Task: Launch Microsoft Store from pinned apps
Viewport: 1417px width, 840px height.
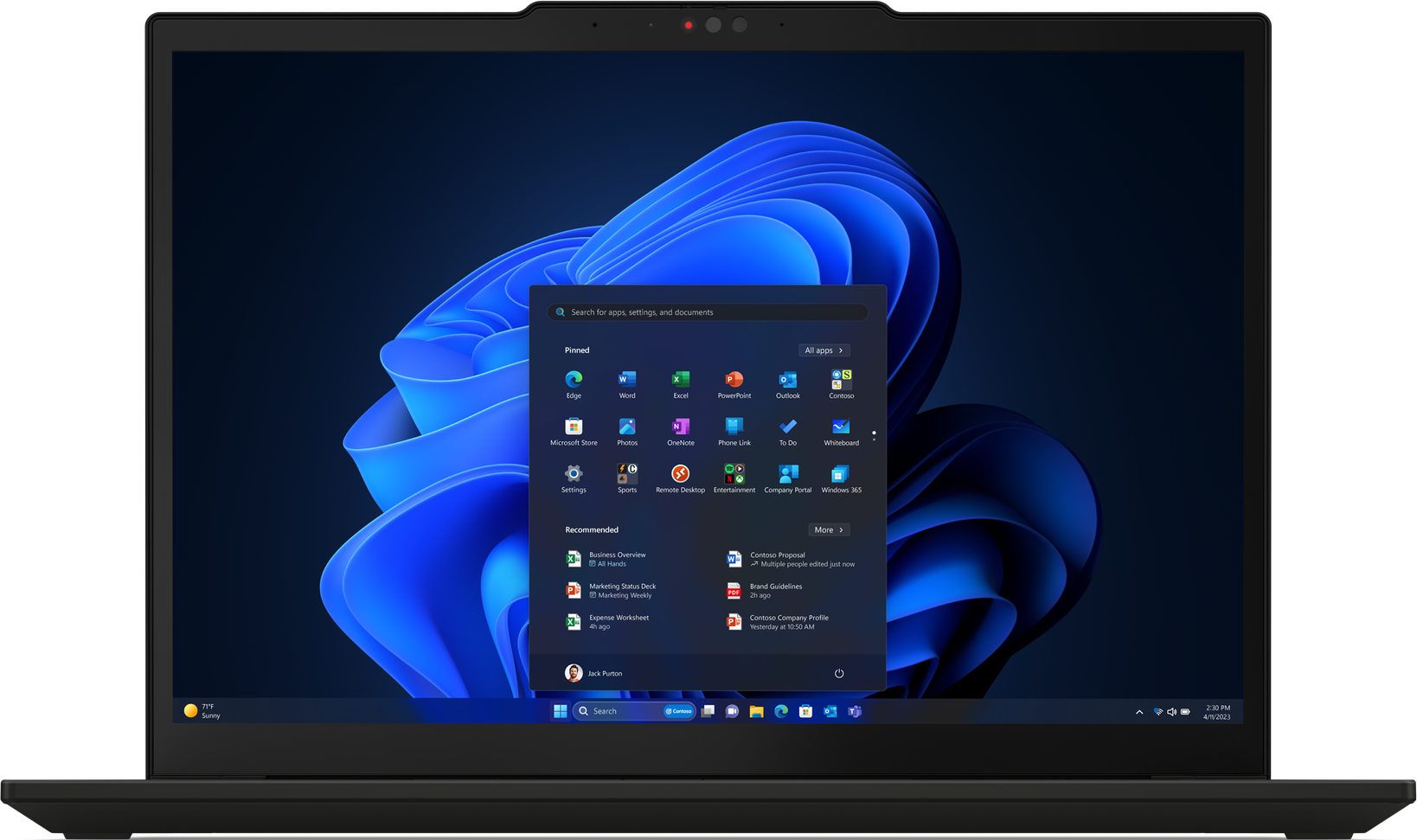Action: [x=574, y=432]
